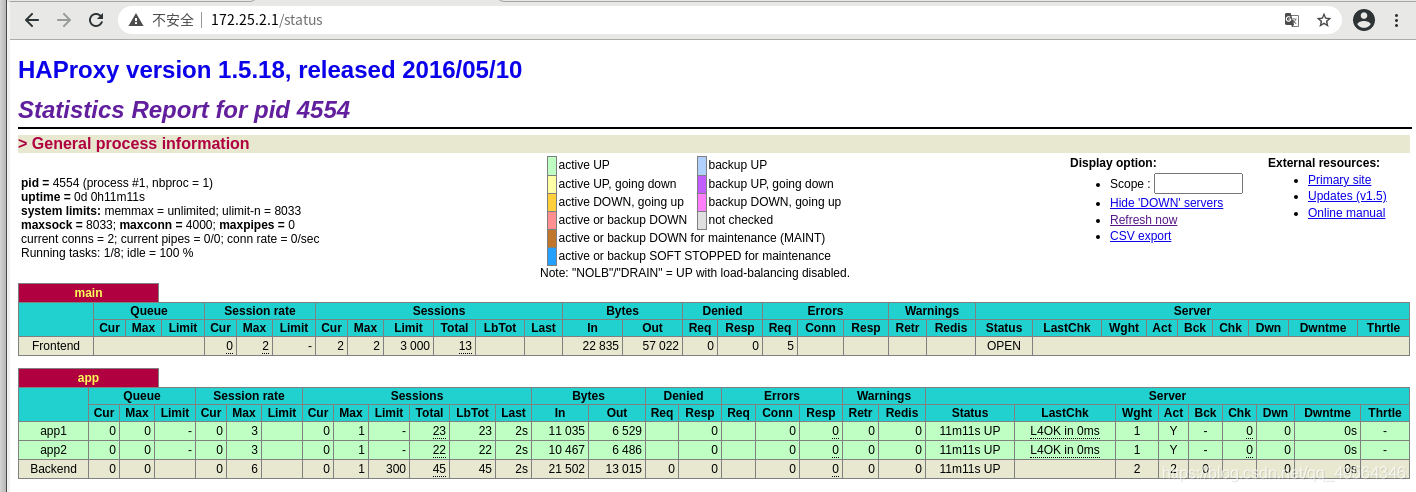
Task: Click the Backend sessions total value 45
Action: (x=439, y=469)
